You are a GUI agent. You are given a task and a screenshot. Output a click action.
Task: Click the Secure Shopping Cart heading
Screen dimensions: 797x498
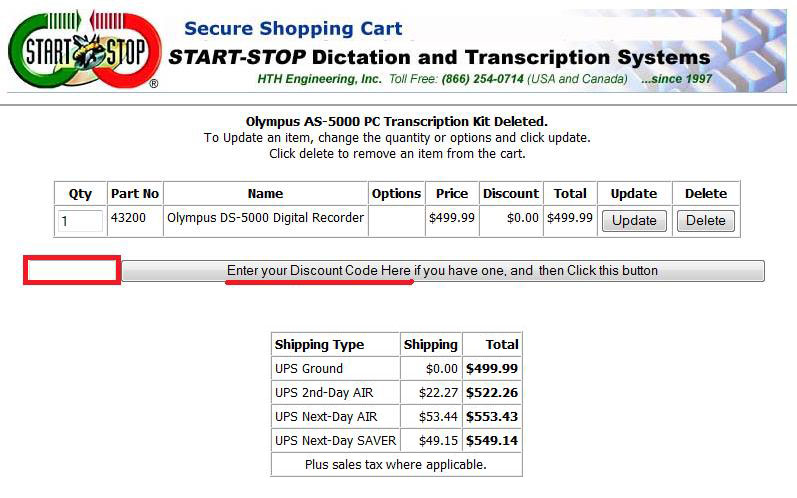[293, 28]
